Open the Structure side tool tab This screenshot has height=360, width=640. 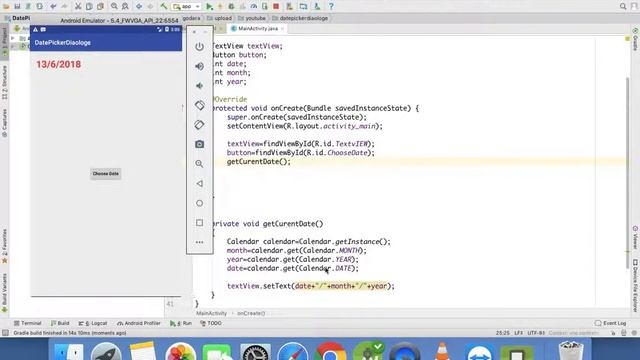pyautogui.click(x=4, y=82)
